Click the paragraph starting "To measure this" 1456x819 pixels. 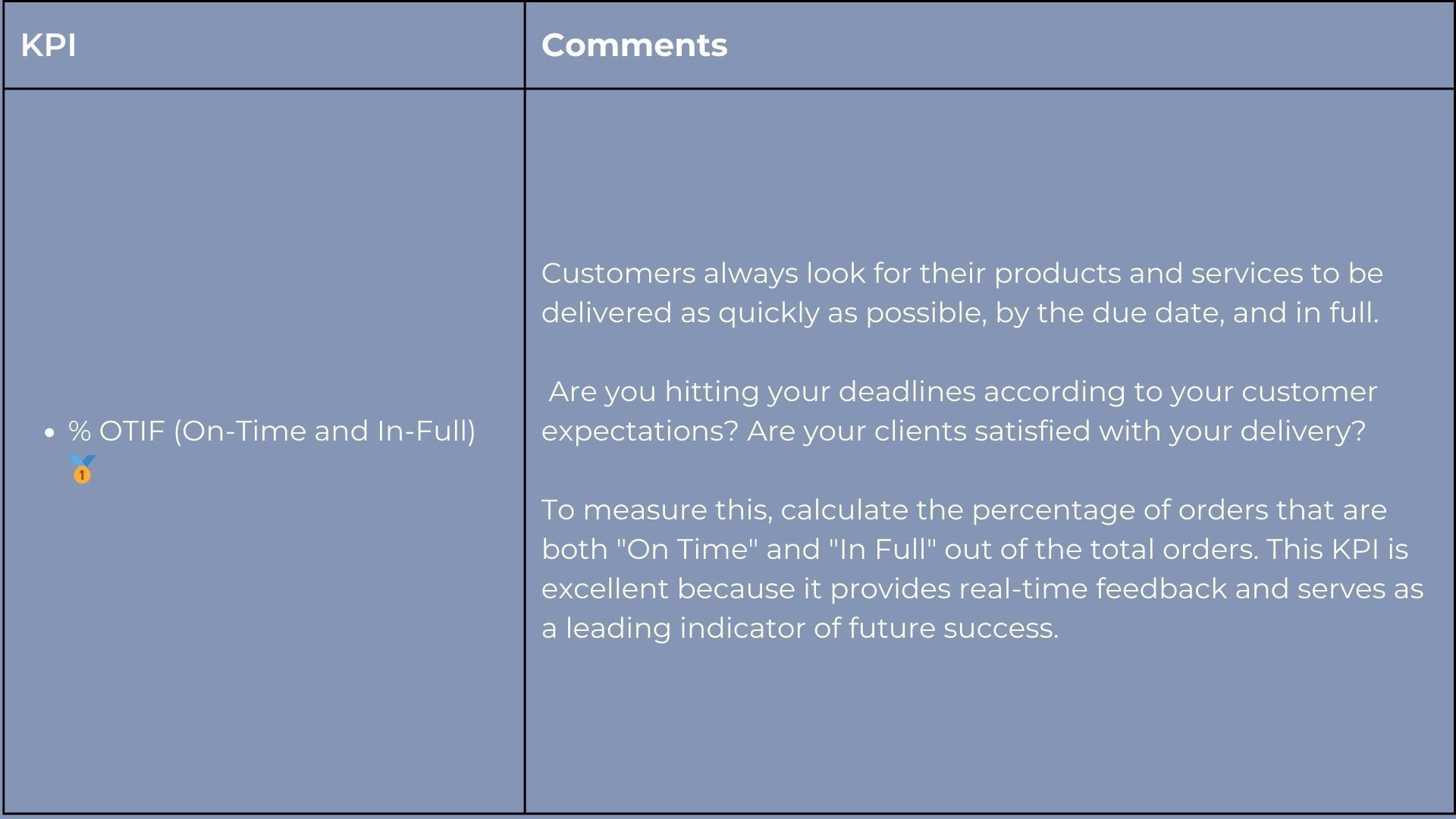(983, 569)
